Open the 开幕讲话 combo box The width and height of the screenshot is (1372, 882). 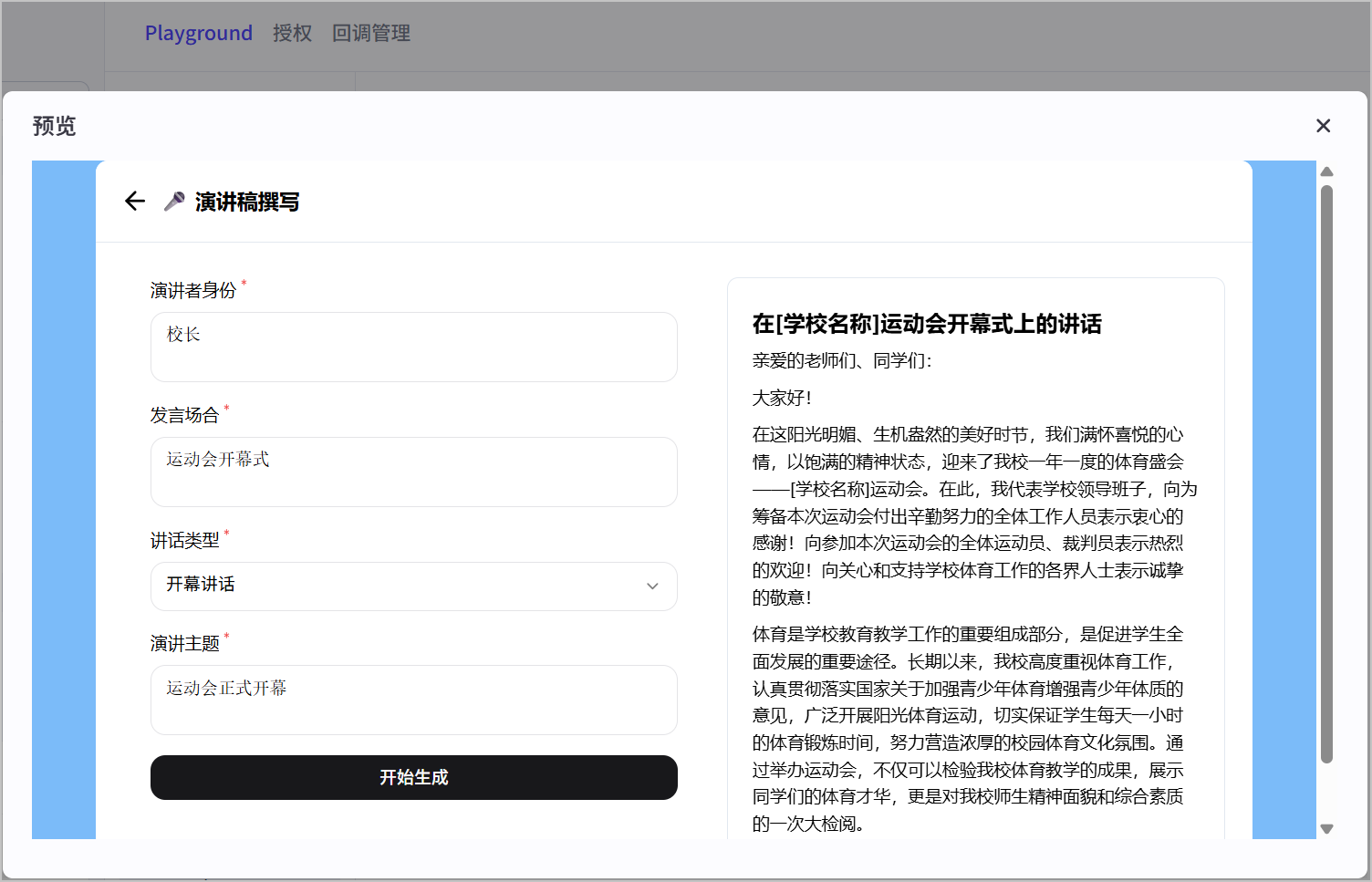click(x=414, y=586)
